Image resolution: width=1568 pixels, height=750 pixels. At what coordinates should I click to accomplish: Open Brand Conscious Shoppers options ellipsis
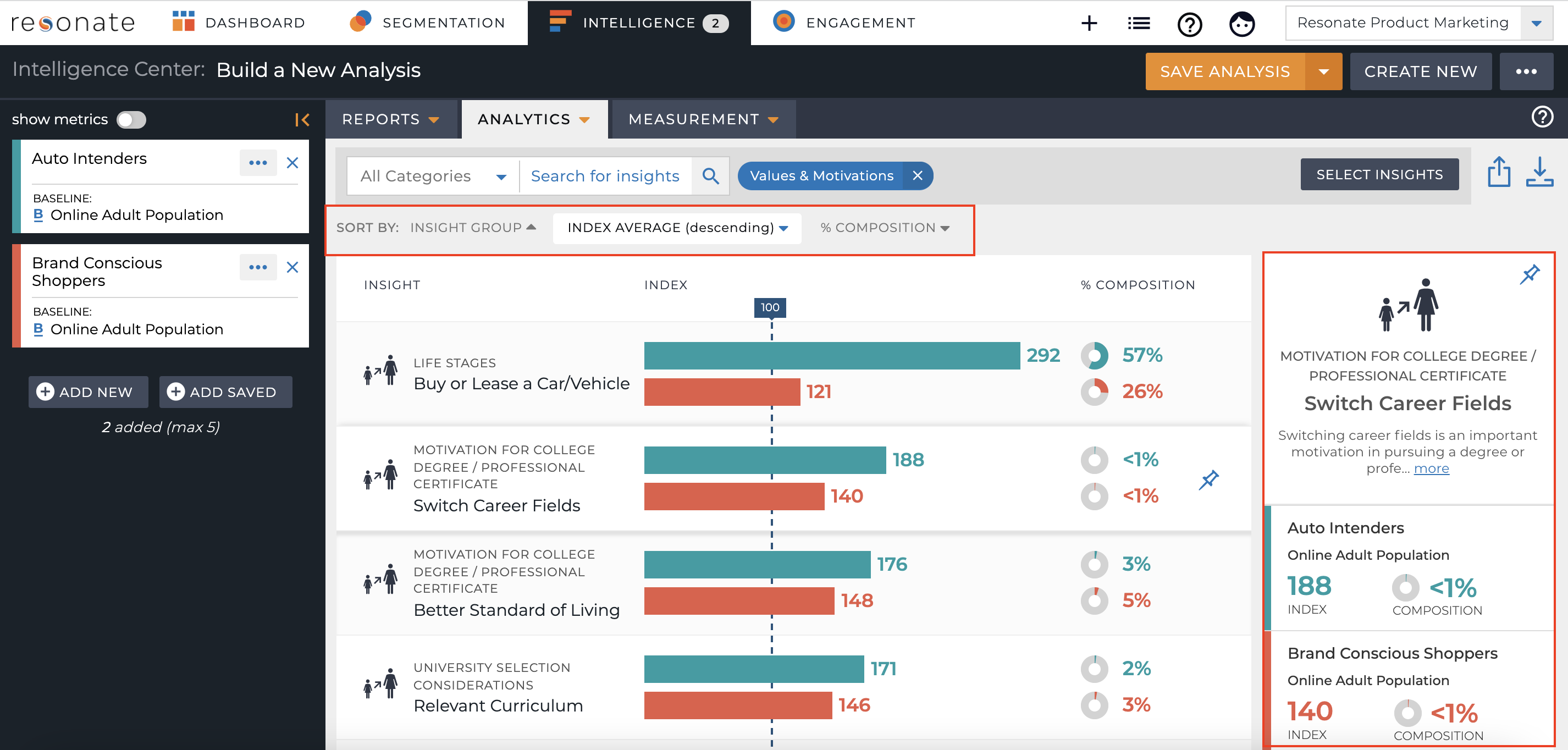(x=258, y=267)
